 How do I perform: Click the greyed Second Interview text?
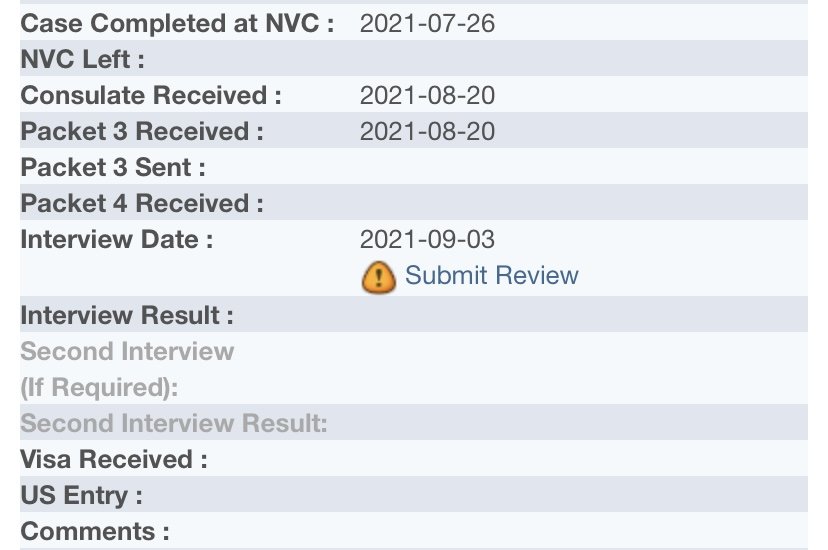point(127,351)
